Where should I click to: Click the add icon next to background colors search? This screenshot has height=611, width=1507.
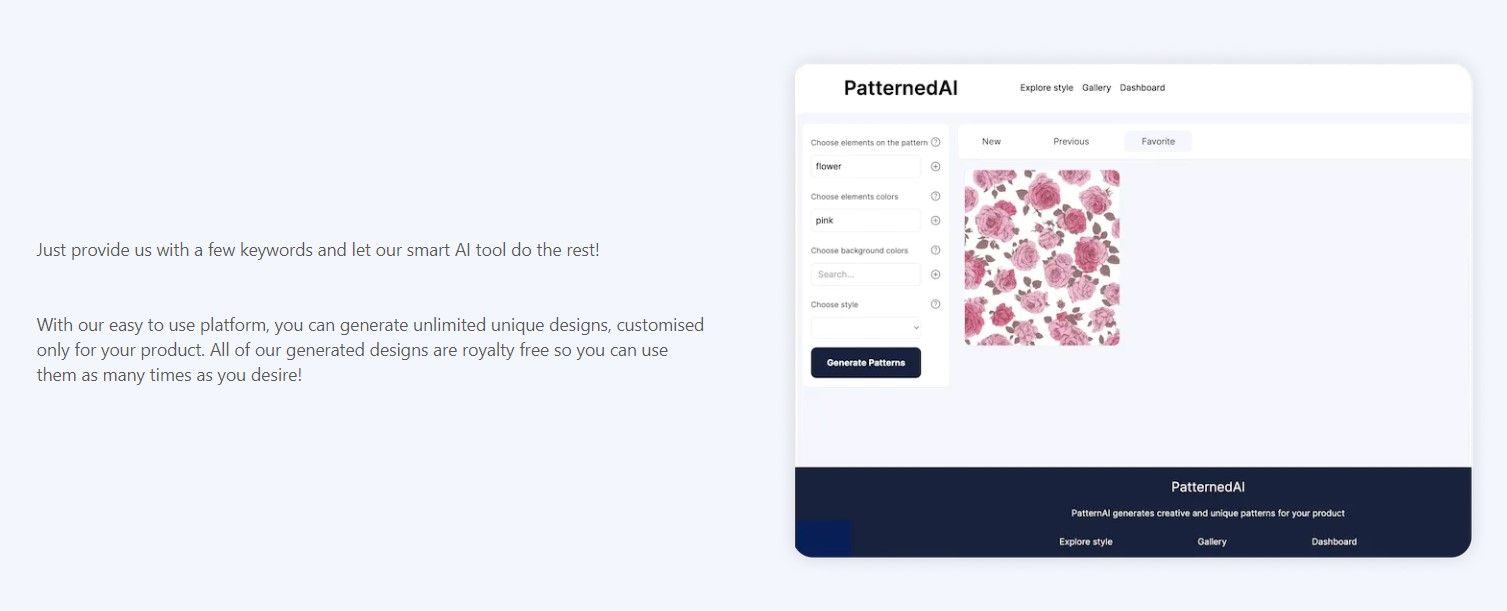(935, 274)
